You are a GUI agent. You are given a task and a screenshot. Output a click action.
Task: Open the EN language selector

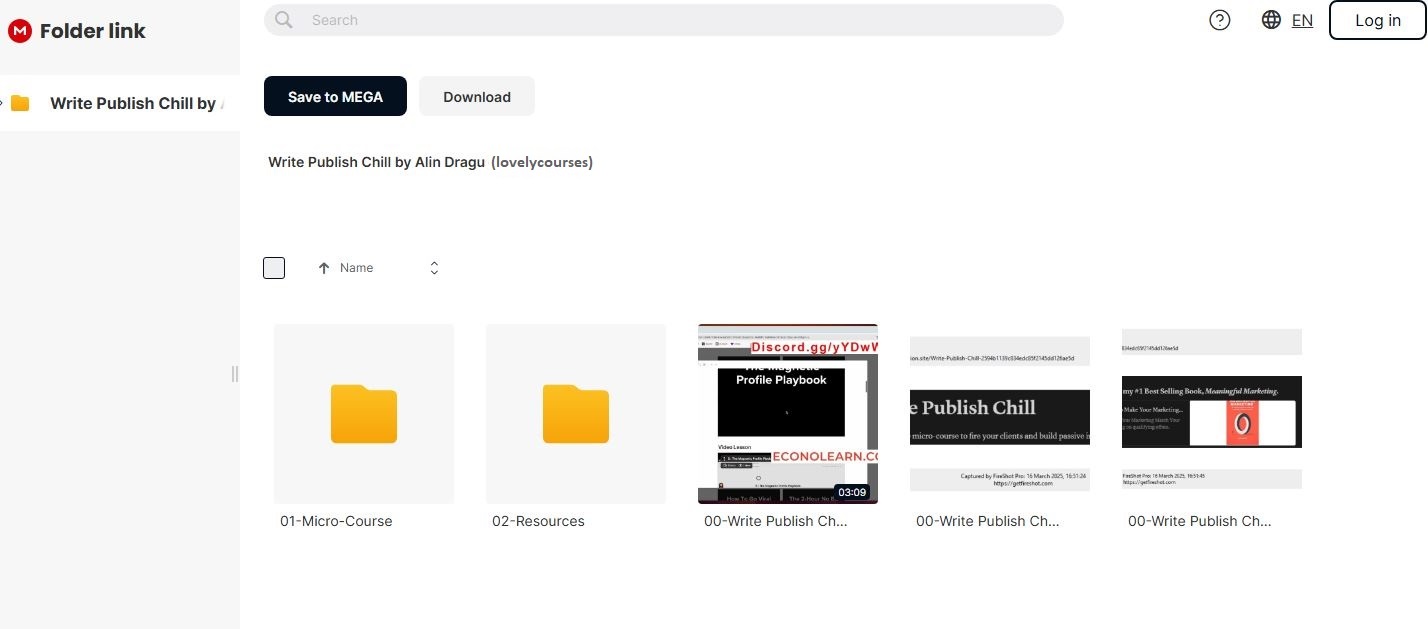(x=1302, y=20)
